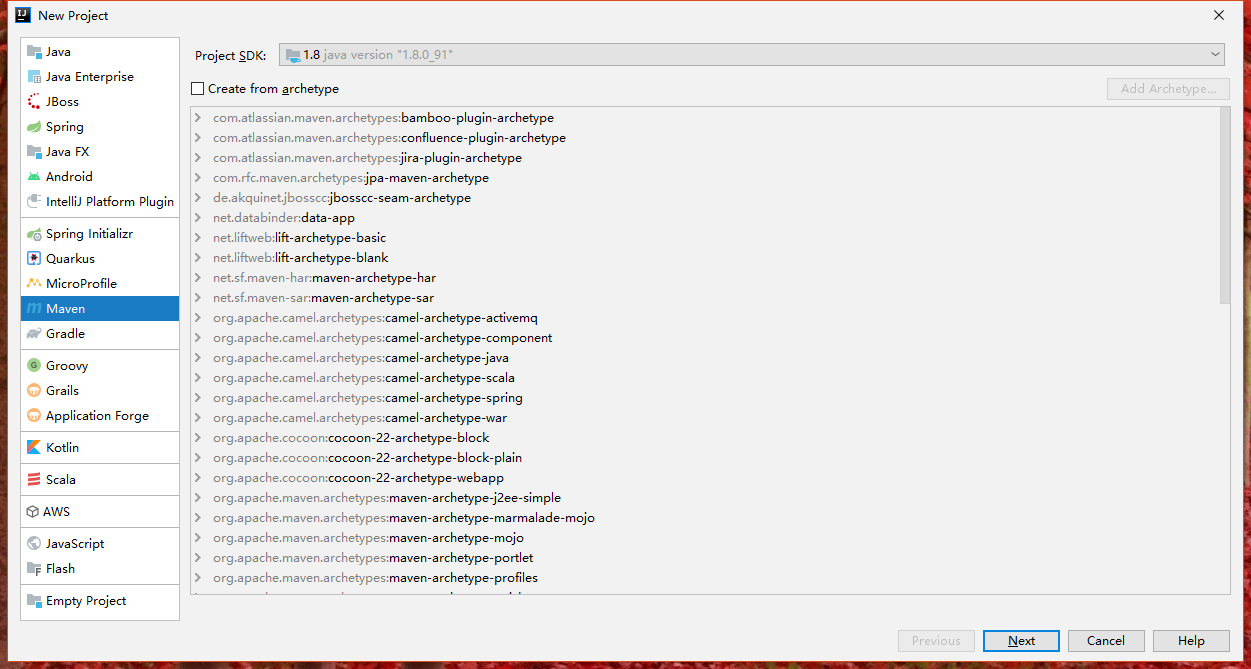1251x669 pixels.
Task: Click the JBoss icon in project list
Action: pyautogui.click(x=34, y=102)
